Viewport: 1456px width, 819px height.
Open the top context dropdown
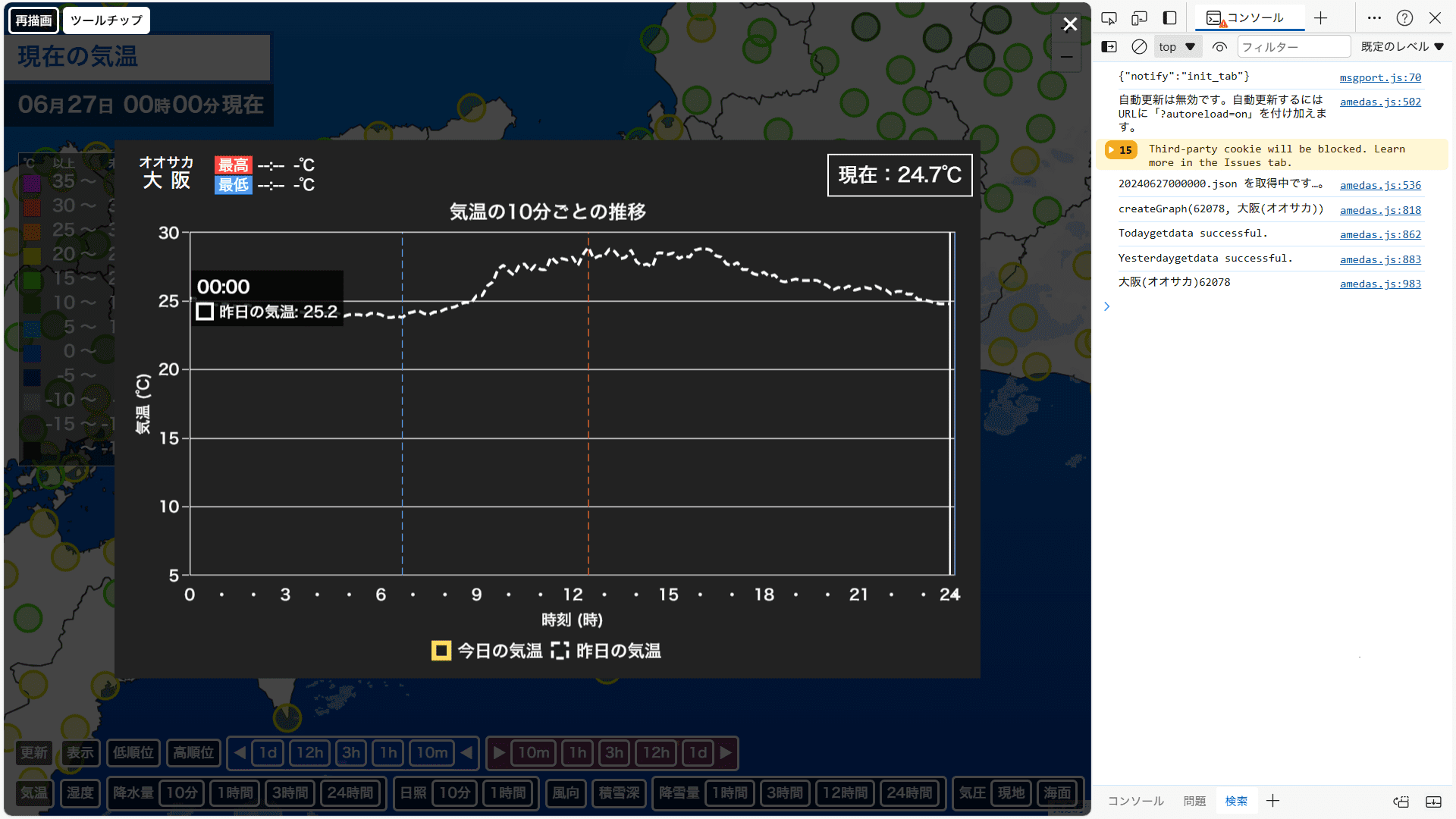[1177, 47]
